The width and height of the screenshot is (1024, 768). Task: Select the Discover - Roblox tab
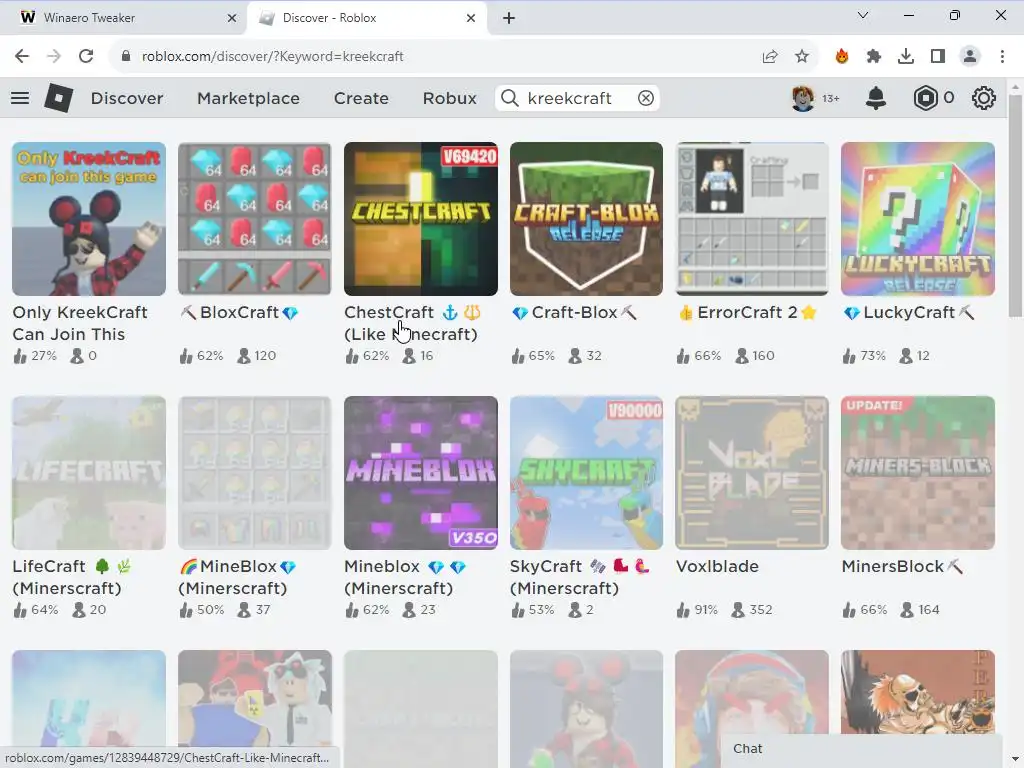point(367,18)
